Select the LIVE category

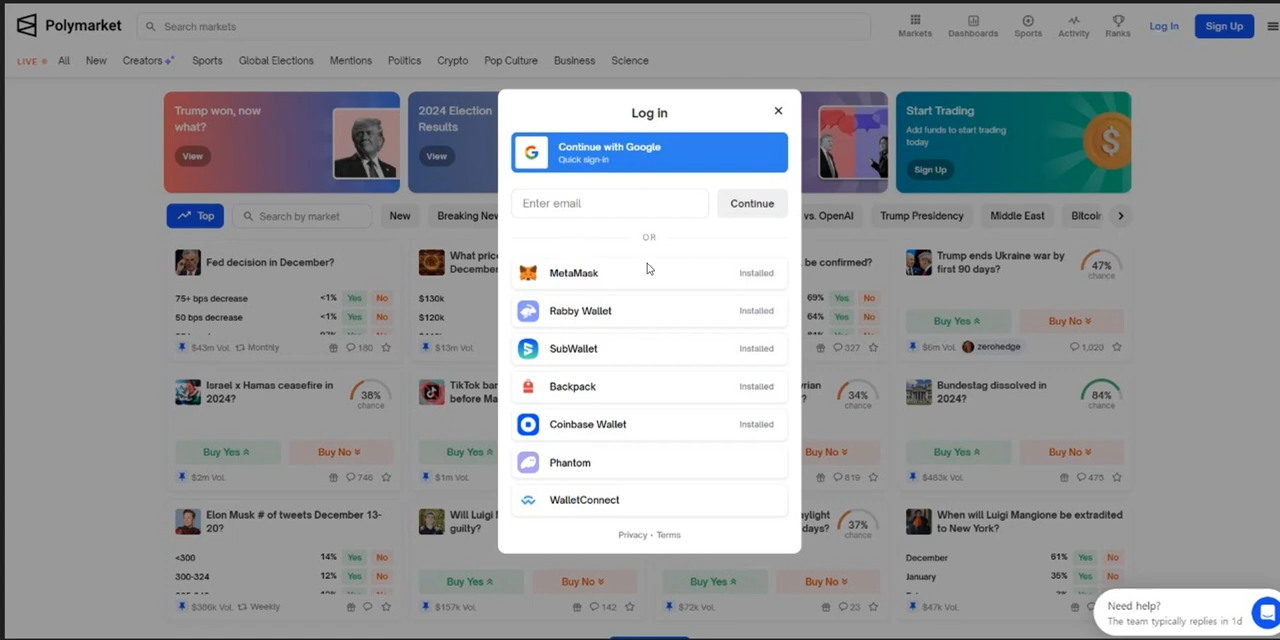click(32, 61)
